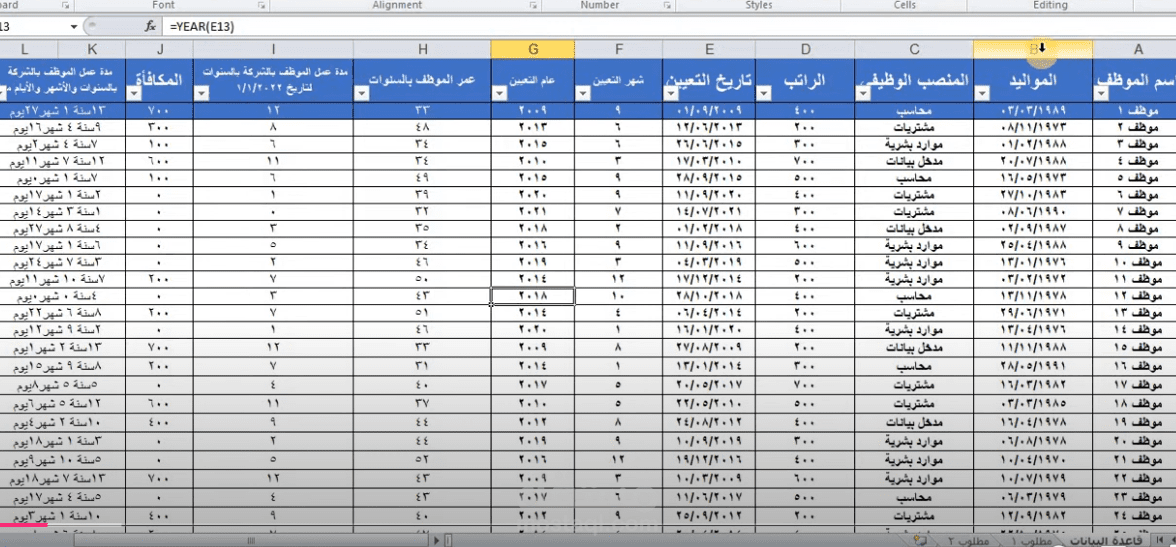Expand the Name Box dropdown arrow

(x=74, y=26)
